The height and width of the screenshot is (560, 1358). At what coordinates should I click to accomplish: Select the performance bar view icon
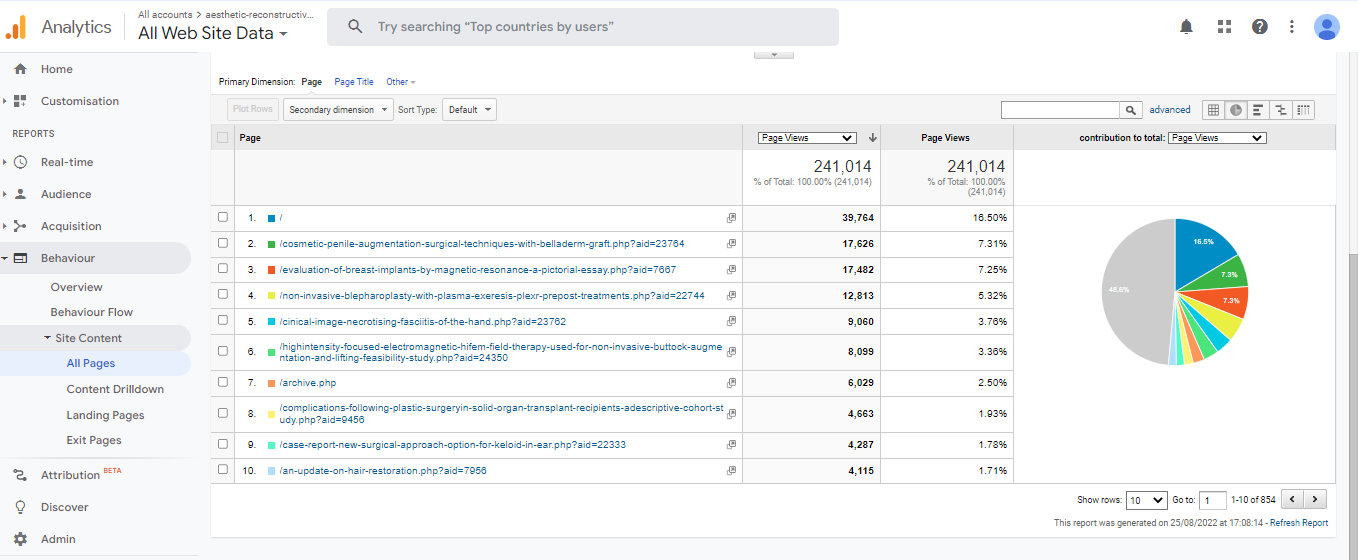pos(1258,110)
